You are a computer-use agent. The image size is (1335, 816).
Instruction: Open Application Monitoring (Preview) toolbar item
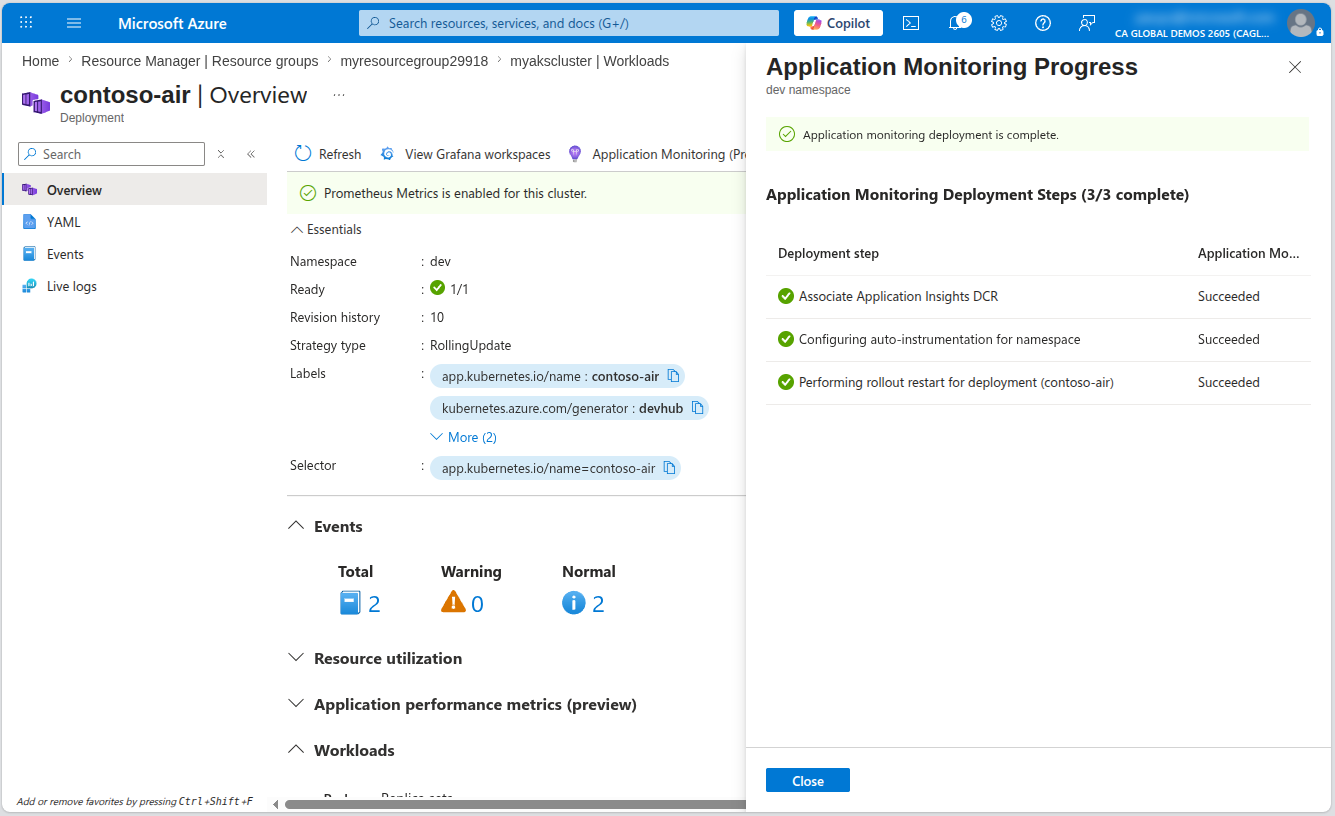coord(657,154)
